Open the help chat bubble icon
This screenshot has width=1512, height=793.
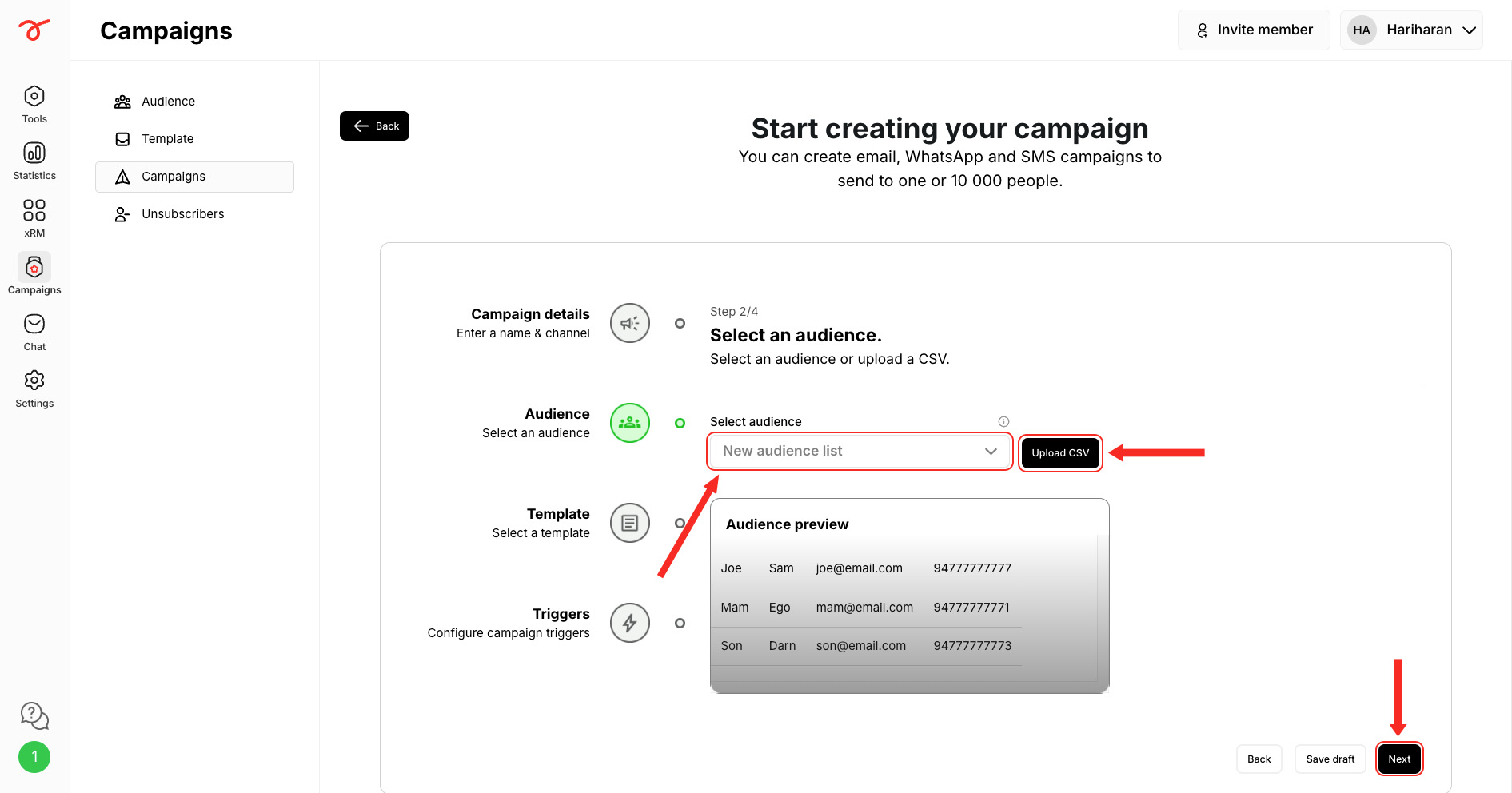34,715
